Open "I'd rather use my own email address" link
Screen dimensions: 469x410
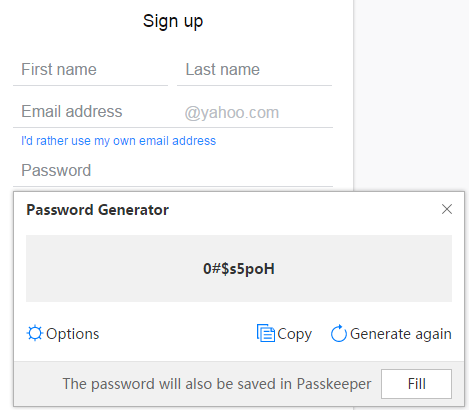[119, 141]
